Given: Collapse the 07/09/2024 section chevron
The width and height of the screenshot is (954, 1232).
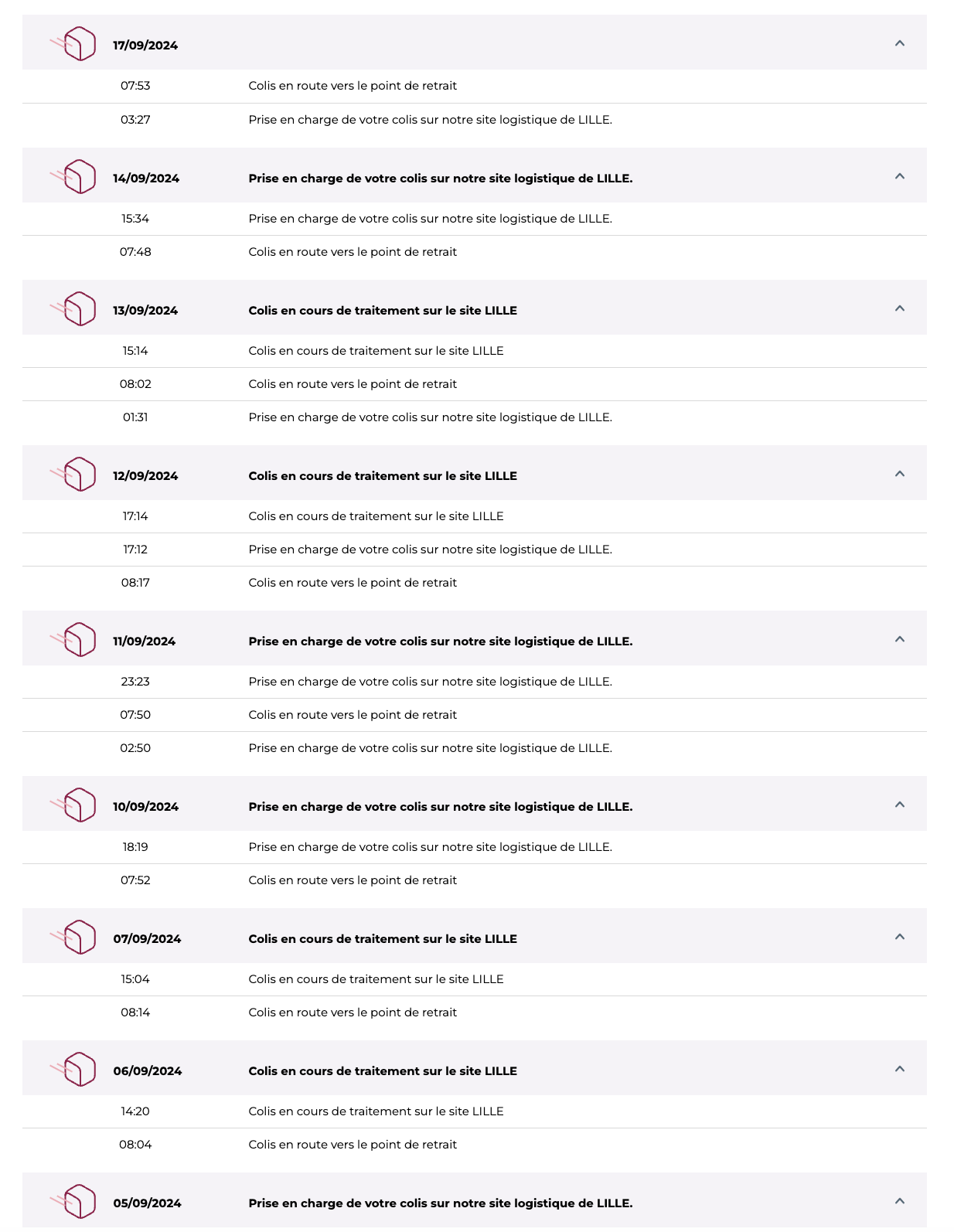Looking at the screenshot, I should (899, 937).
